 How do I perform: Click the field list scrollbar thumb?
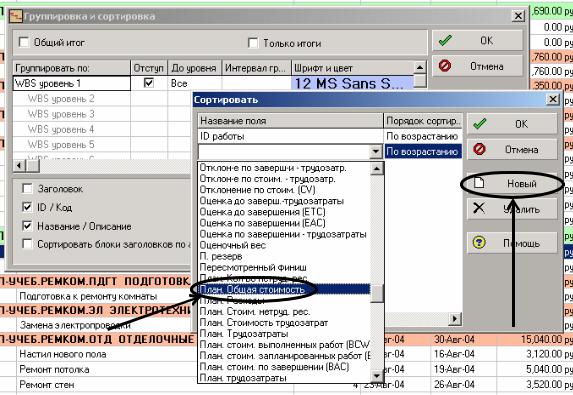(376, 293)
